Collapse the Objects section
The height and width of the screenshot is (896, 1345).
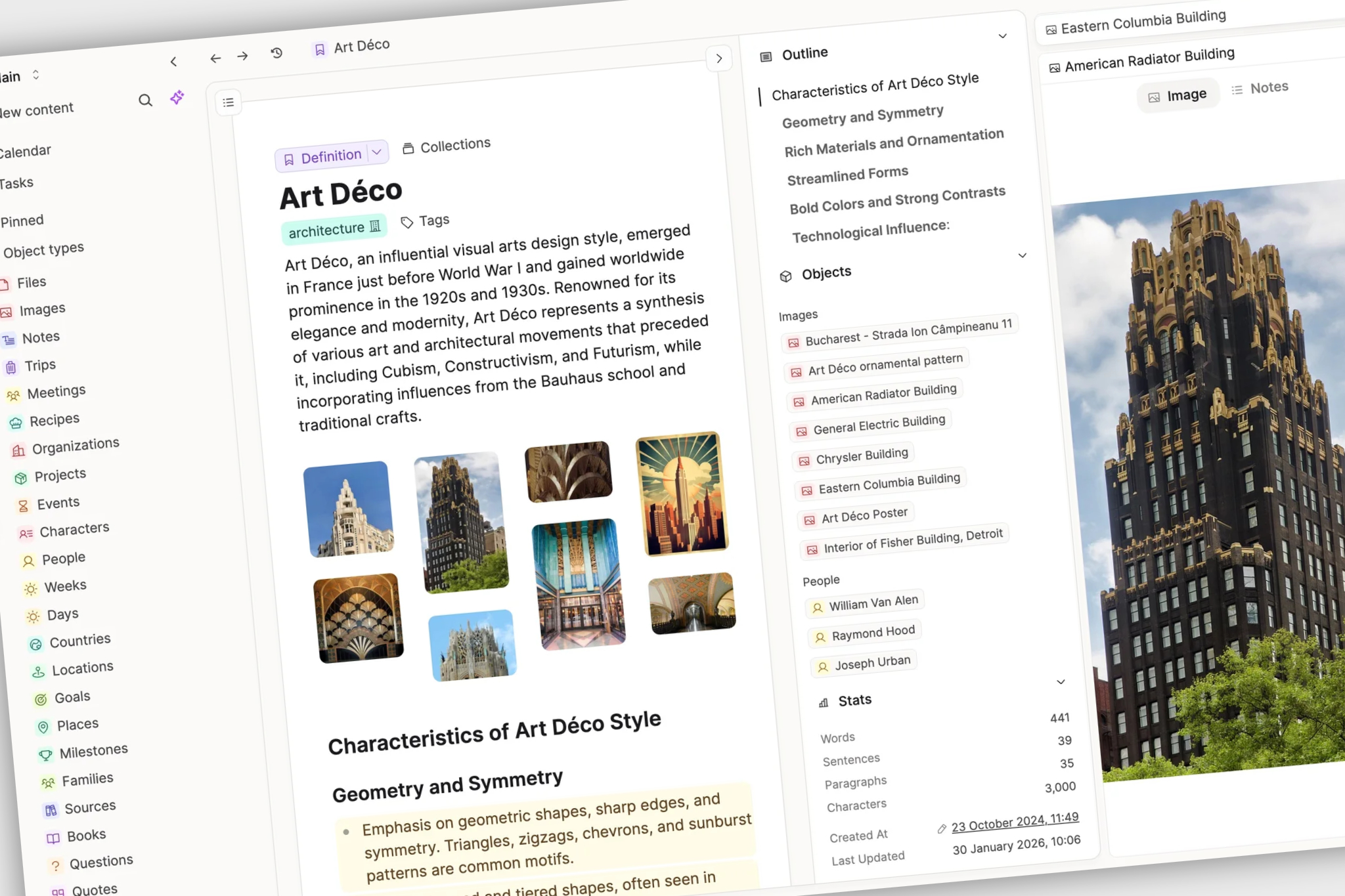[x=1022, y=255]
